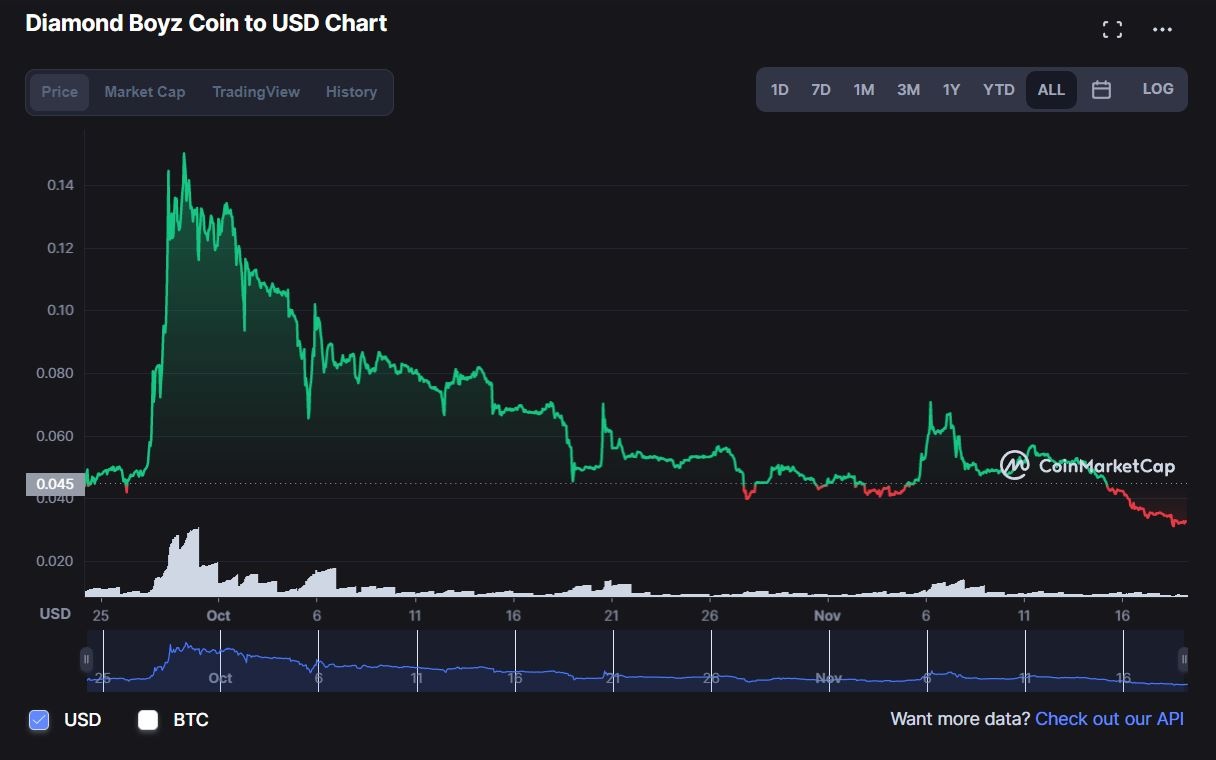1216x760 pixels.
Task: Select the Price tab
Action: point(59,92)
